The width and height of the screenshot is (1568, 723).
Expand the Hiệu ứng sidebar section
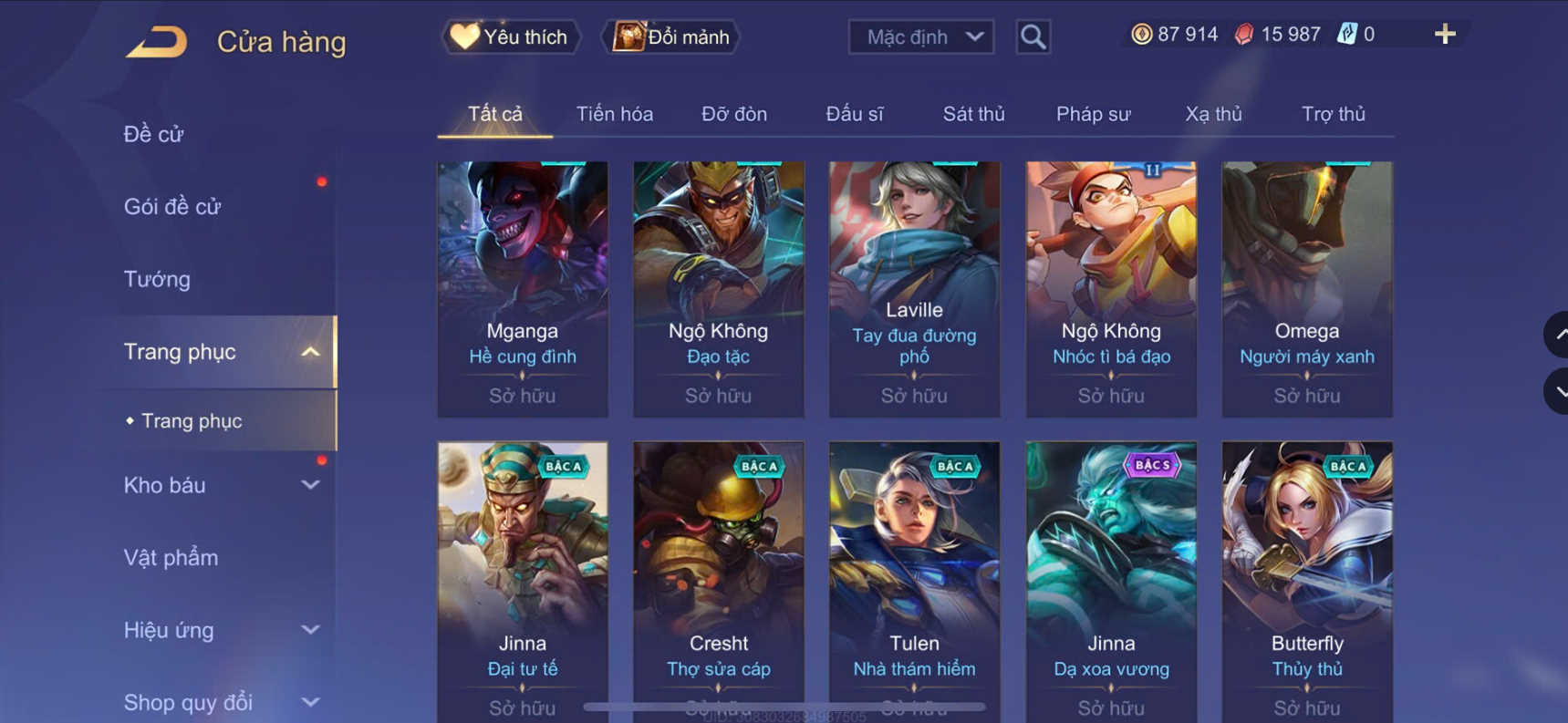[310, 630]
